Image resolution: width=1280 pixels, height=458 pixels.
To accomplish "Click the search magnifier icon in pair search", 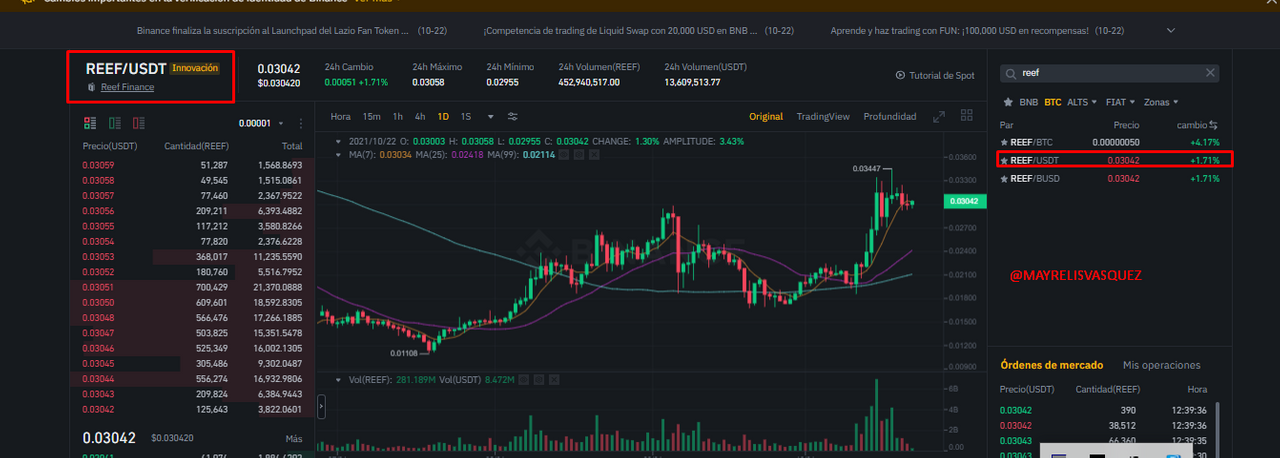I will 1012,73.
